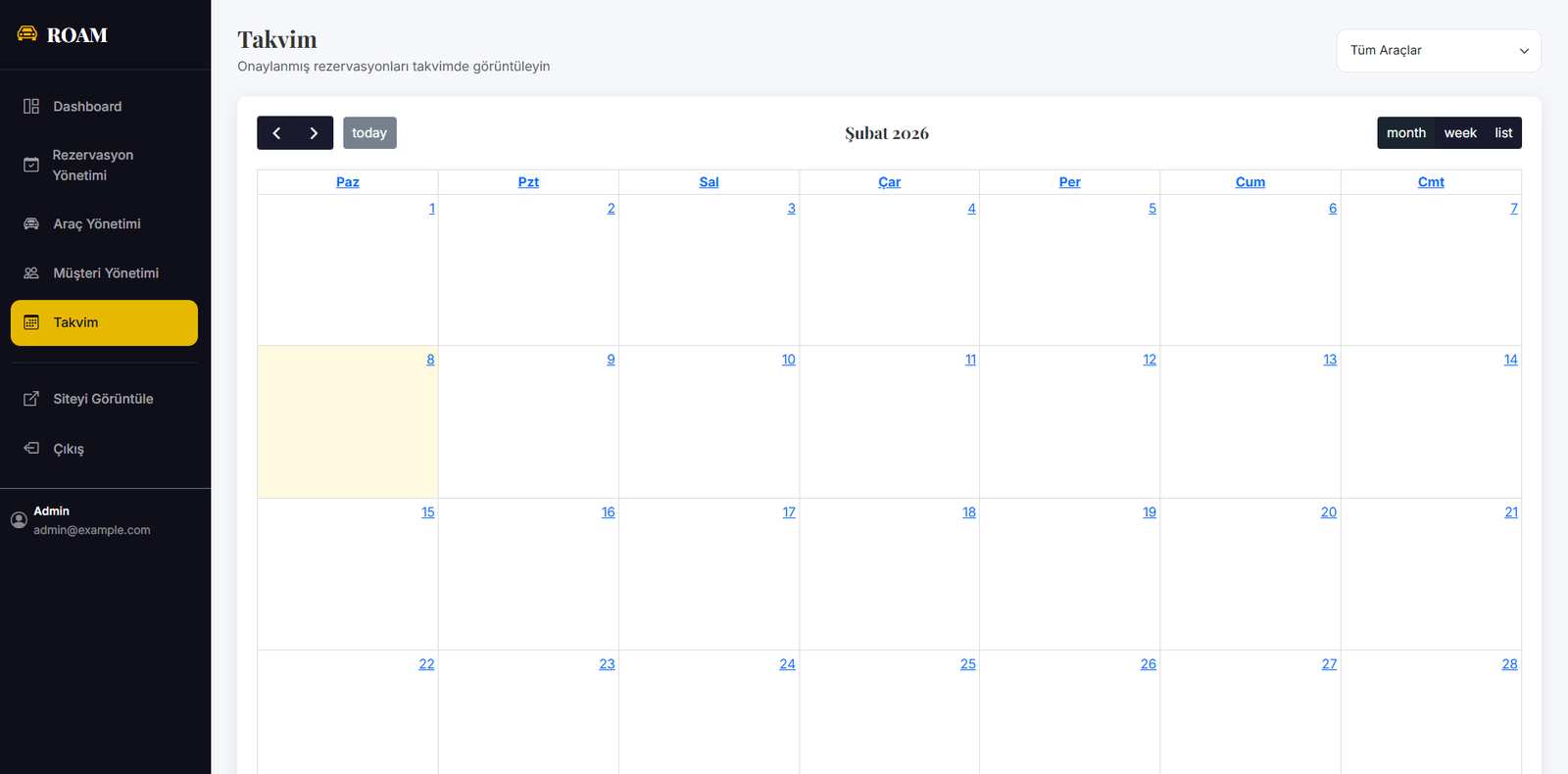
Task: Open Müşteri Yönetimi in the sidebar
Action: pos(105,273)
